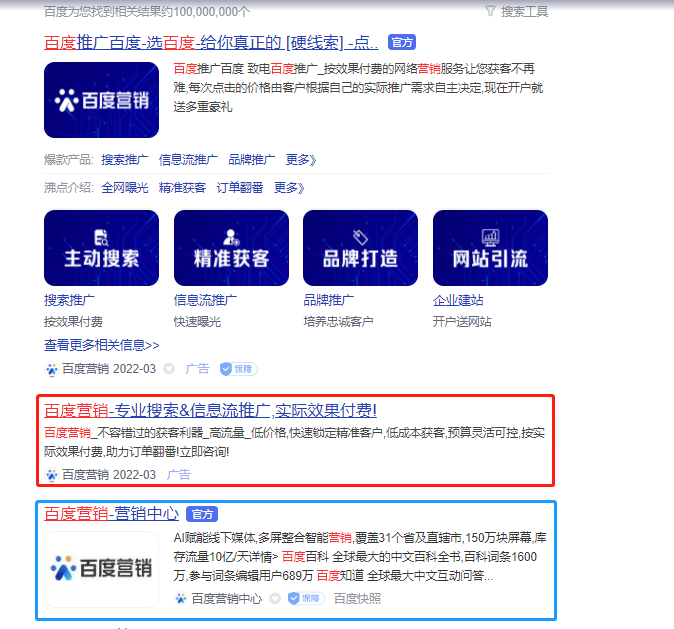
Task: Expand 更多 in 爆款产品 row
Action: [x=301, y=160]
